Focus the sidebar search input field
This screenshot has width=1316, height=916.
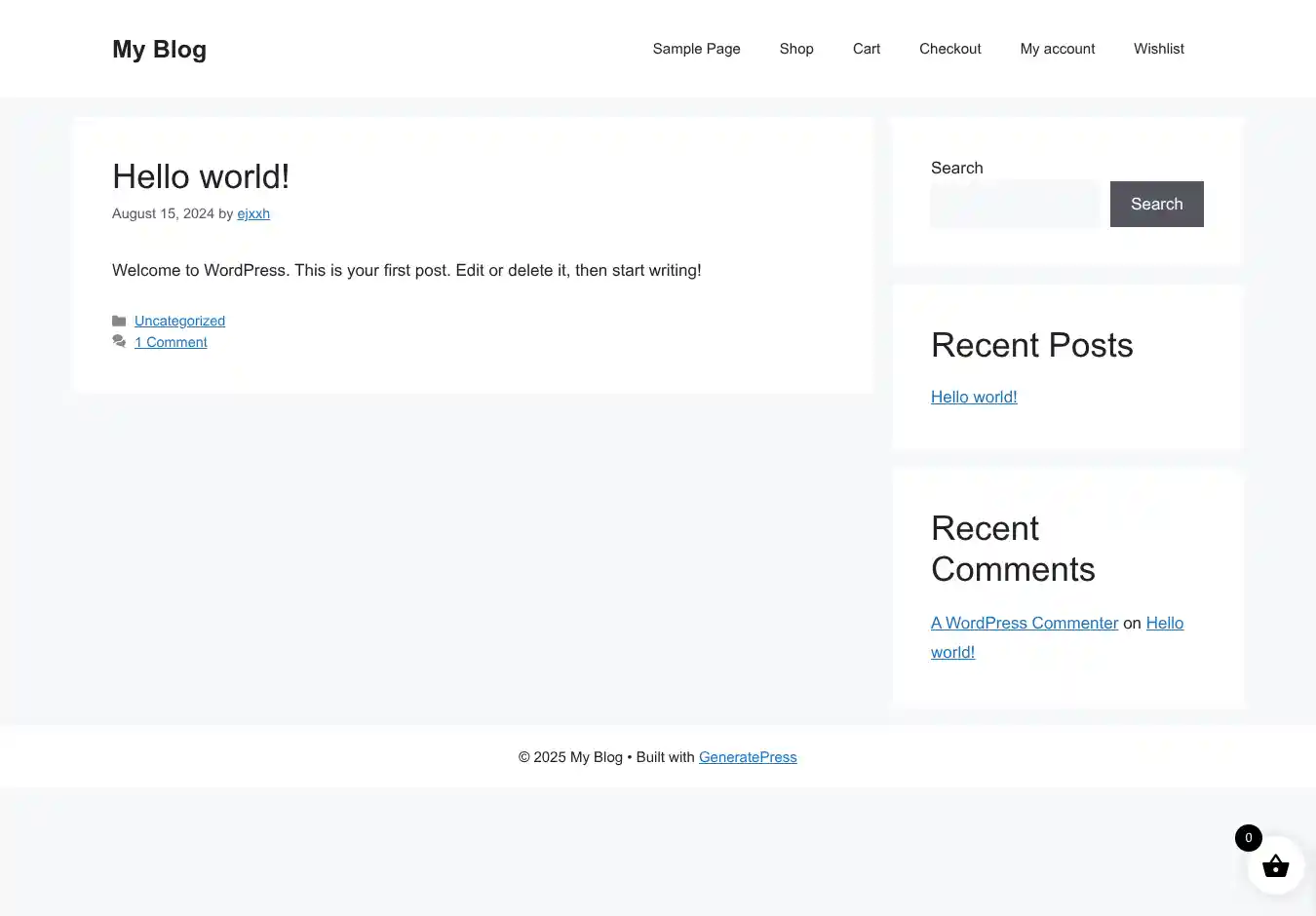(x=1014, y=205)
